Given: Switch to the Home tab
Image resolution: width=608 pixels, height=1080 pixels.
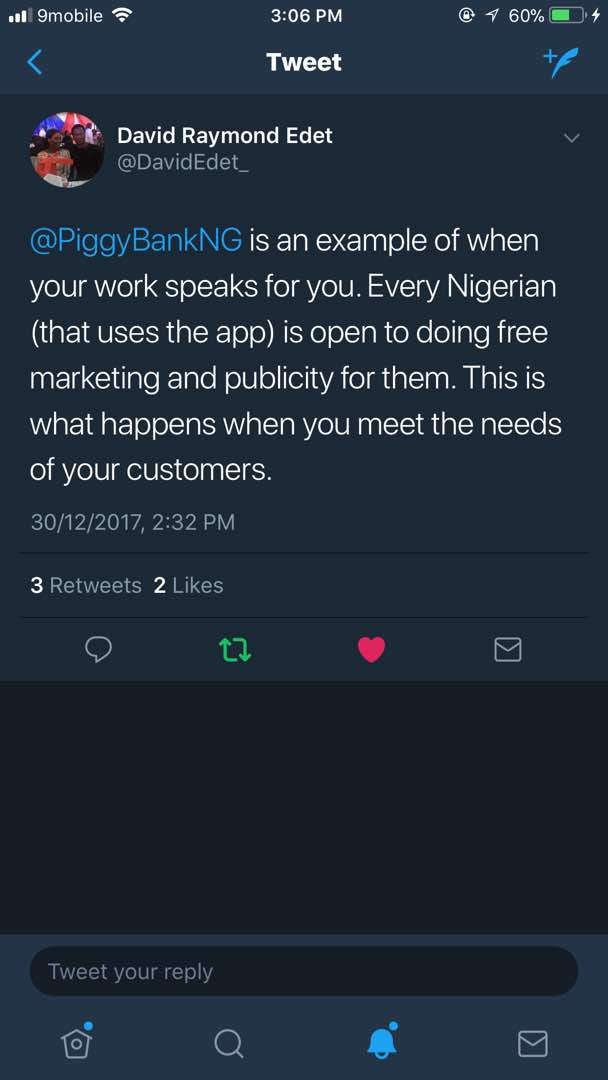Looking at the screenshot, I should pos(76,1042).
